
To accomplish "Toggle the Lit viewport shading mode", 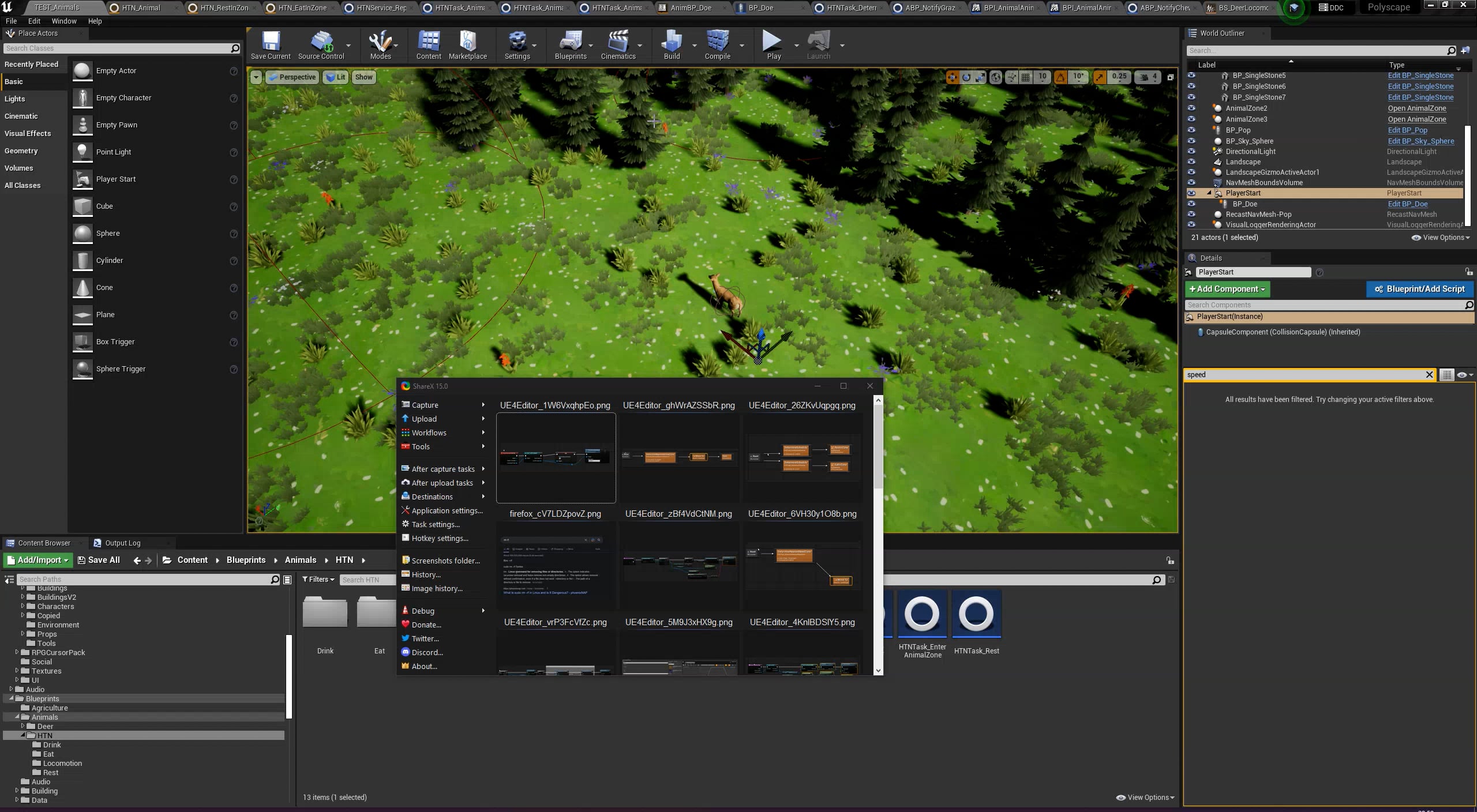I will [x=336, y=77].
